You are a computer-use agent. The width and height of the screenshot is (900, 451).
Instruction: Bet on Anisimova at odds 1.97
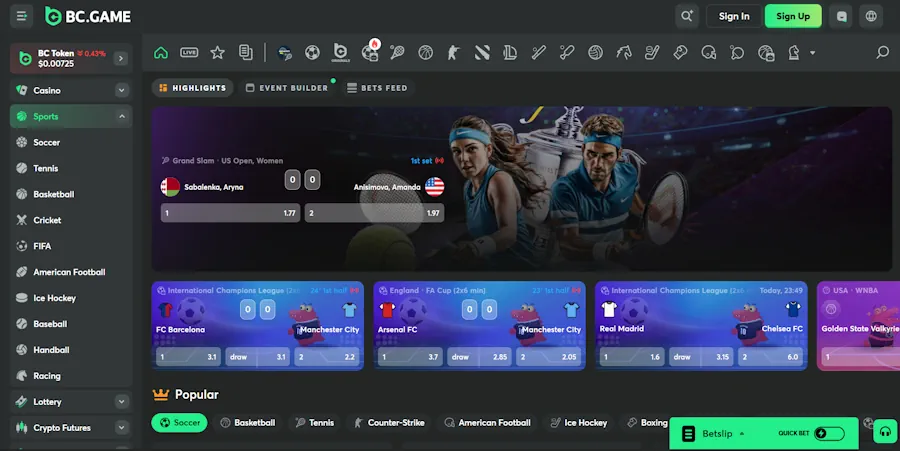coord(374,213)
